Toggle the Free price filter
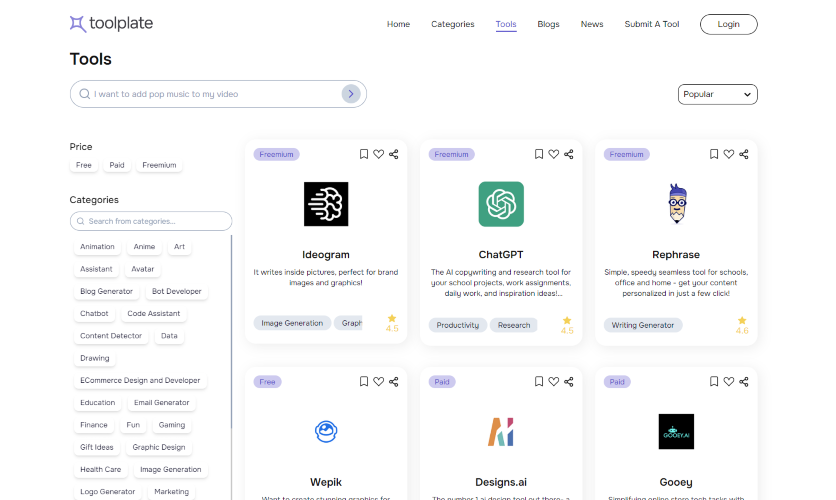 point(84,165)
